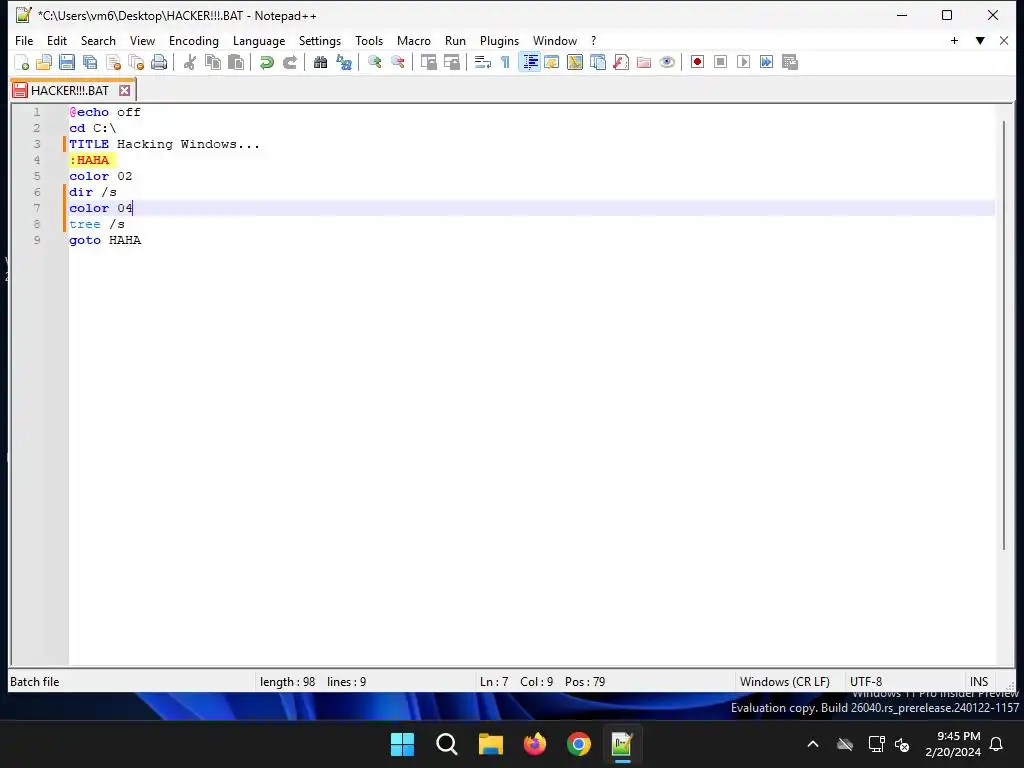The width and height of the screenshot is (1024, 768).
Task: Click the Close document toolbar icon
Action: pyautogui.click(x=113, y=62)
